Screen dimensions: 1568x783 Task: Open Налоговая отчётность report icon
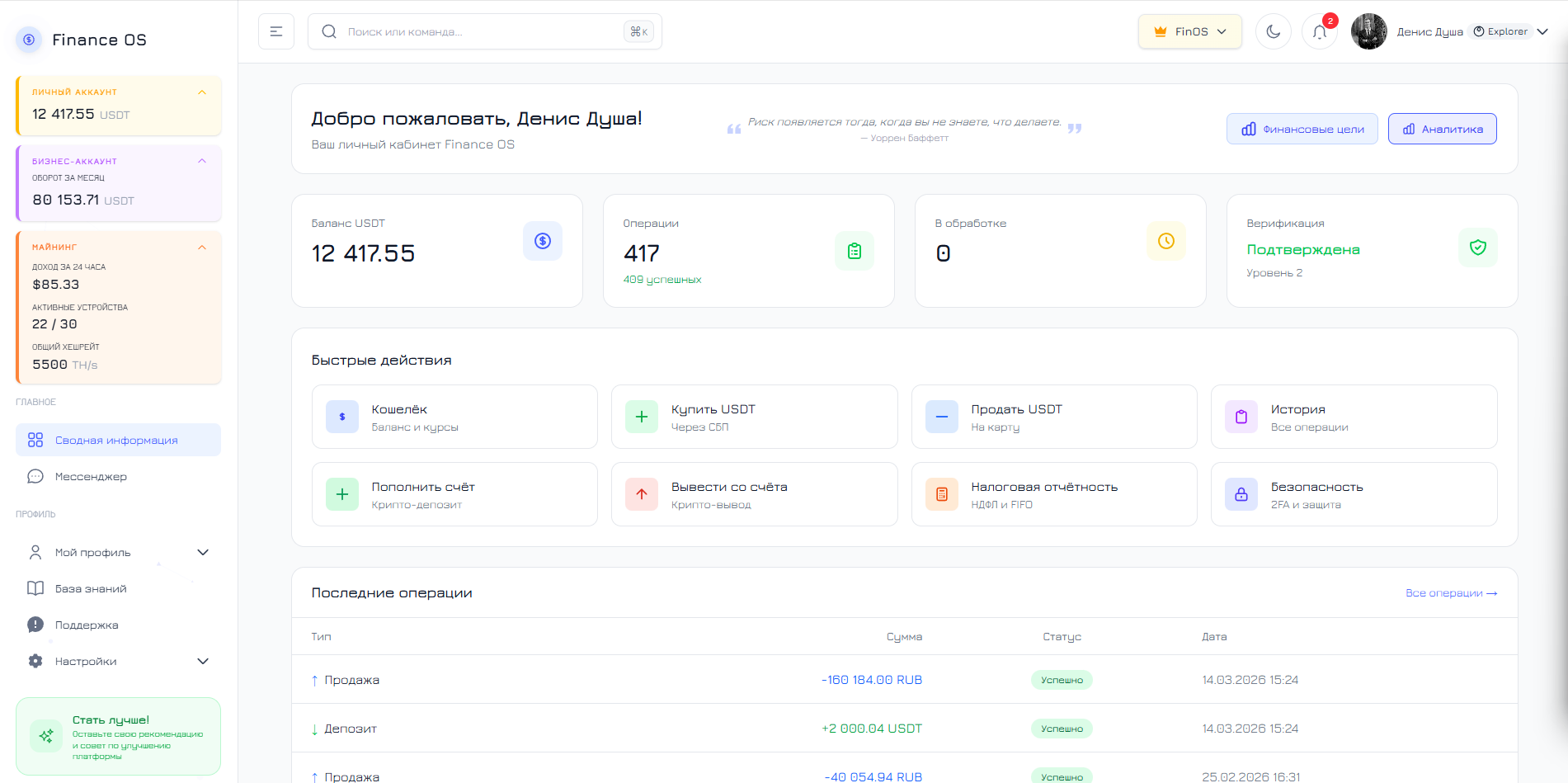[941, 494]
